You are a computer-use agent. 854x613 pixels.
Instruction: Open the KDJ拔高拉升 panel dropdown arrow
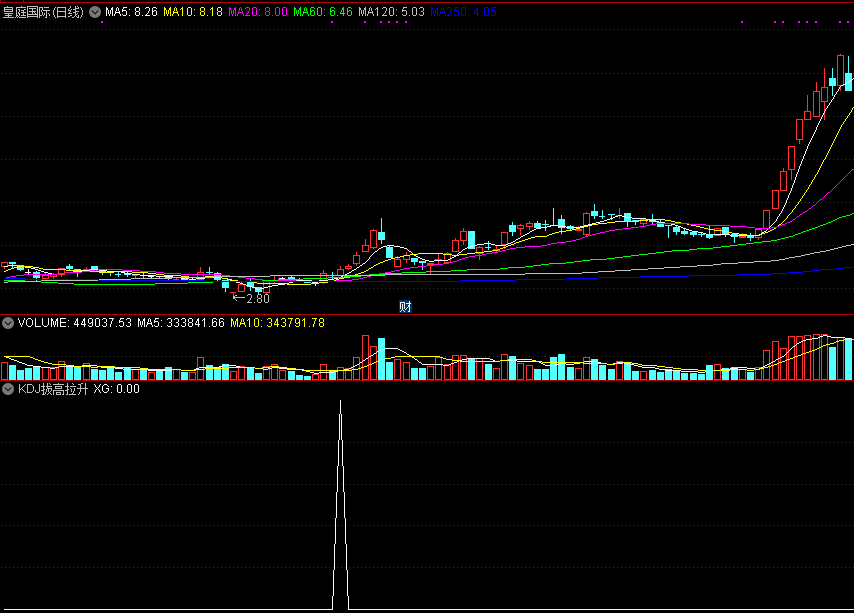click(x=8, y=389)
